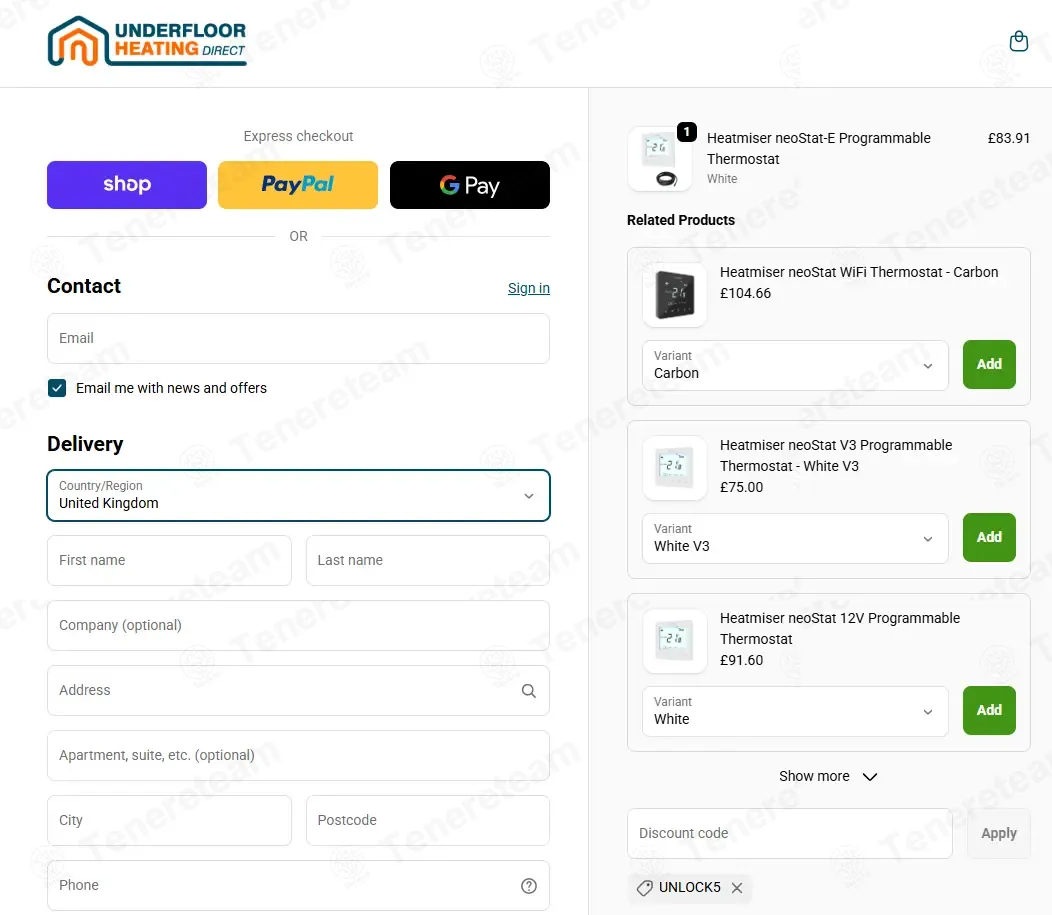Click the UNLOCK5 discount tag icon

pyautogui.click(x=644, y=888)
